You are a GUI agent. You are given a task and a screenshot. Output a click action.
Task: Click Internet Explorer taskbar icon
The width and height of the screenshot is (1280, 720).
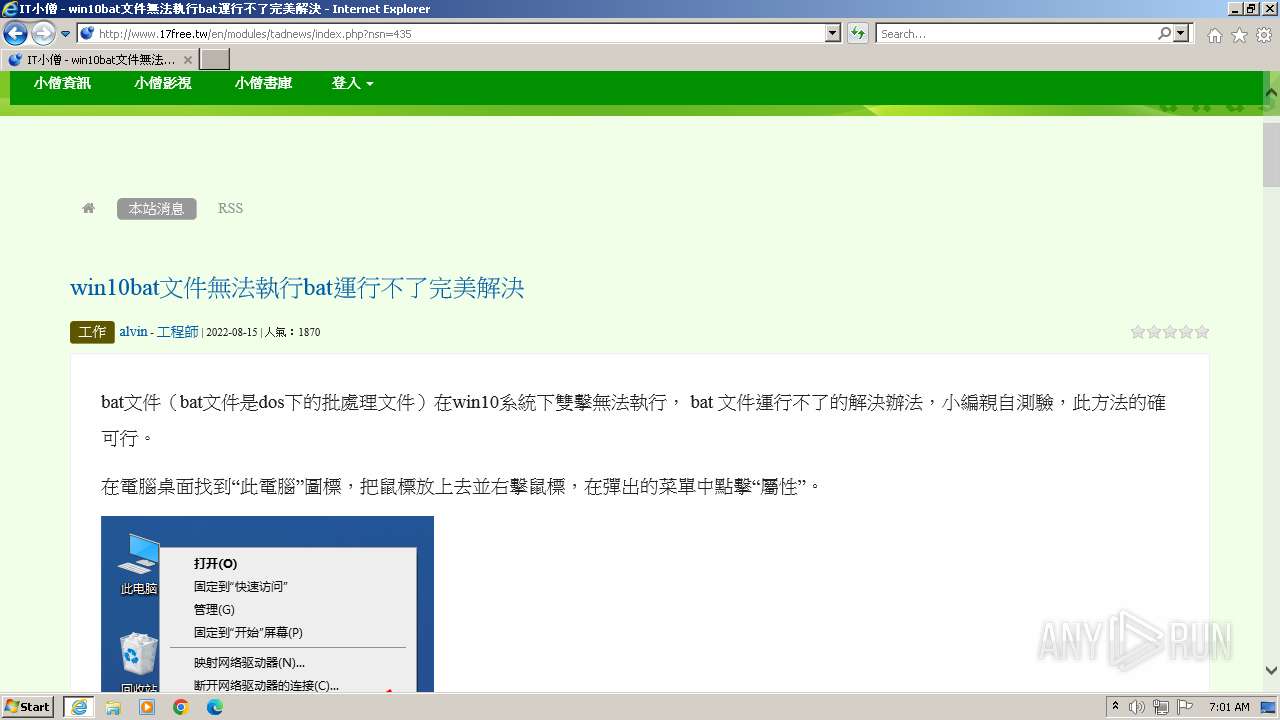pos(78,707)
